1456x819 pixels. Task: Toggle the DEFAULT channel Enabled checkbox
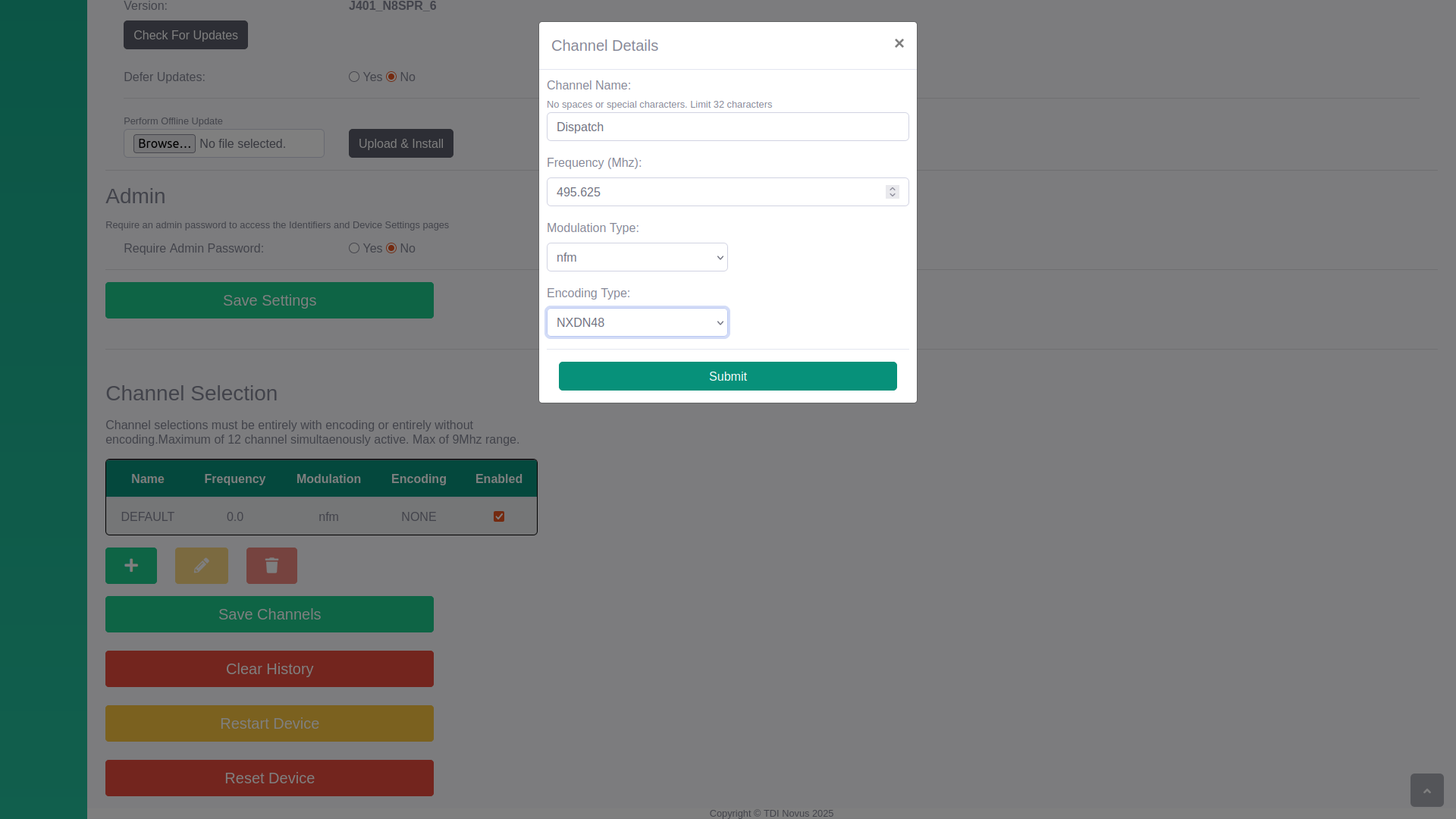pos(499,516)
